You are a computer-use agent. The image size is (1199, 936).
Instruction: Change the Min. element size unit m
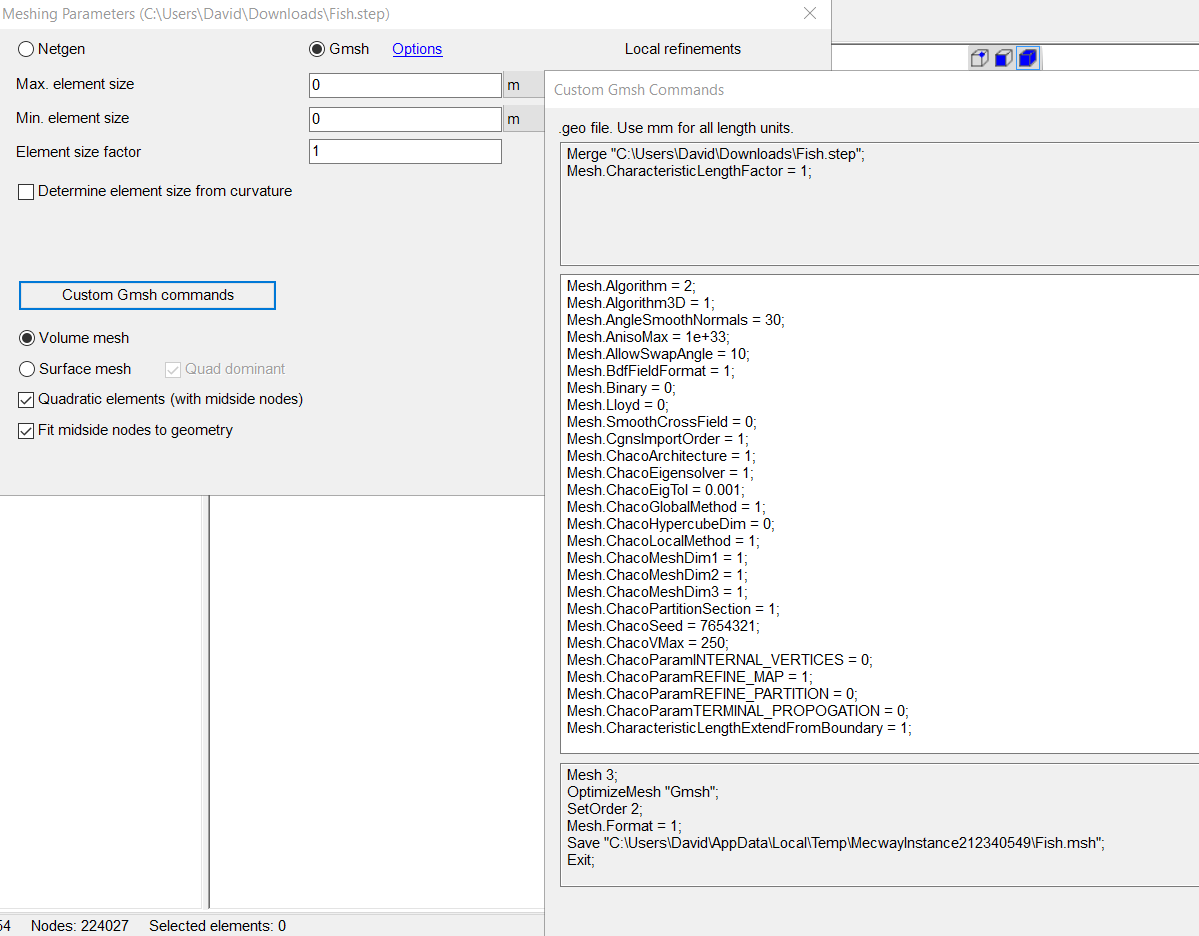(523, 119)
